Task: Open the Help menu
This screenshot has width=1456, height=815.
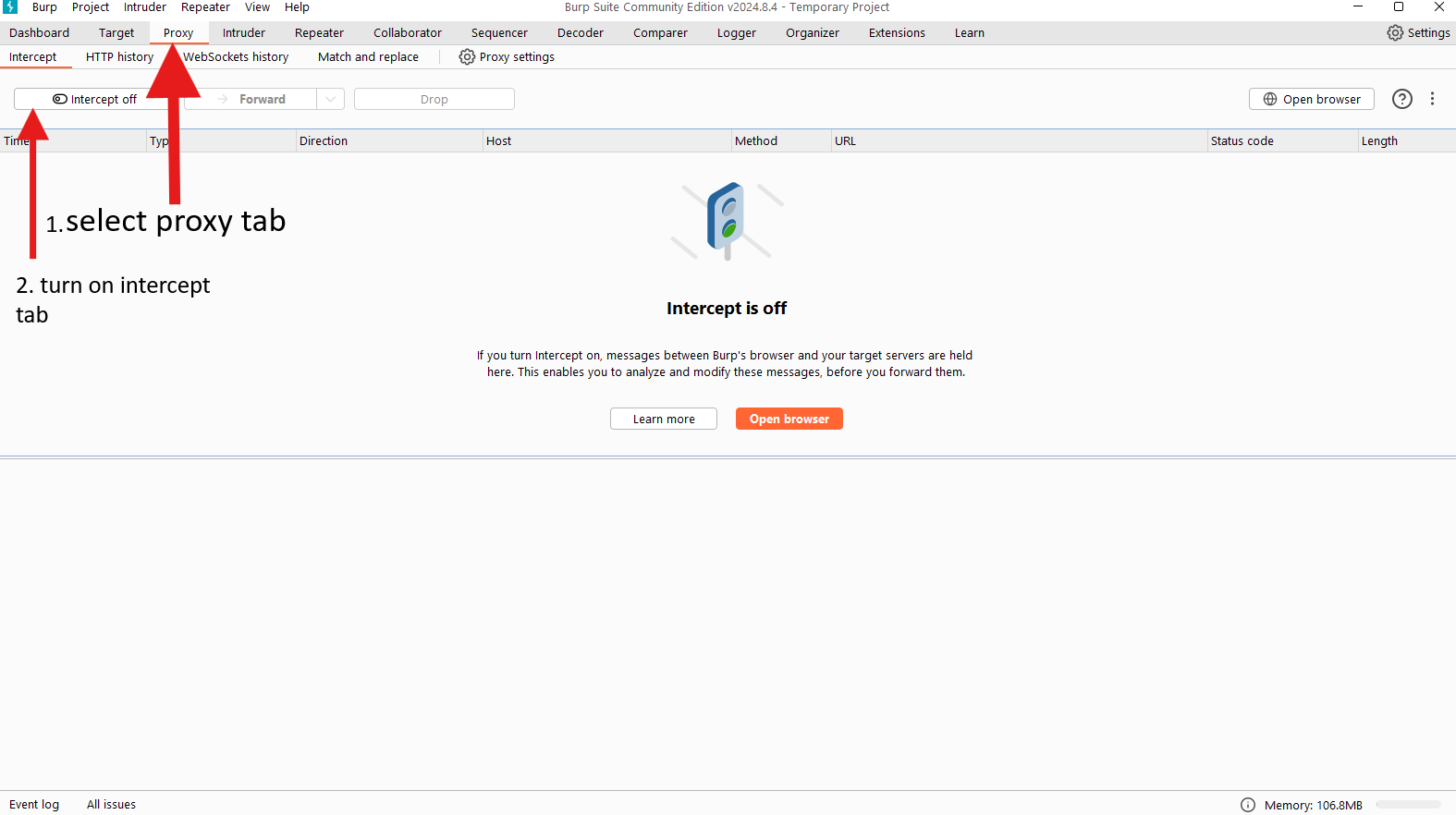Action: point(297,7)
